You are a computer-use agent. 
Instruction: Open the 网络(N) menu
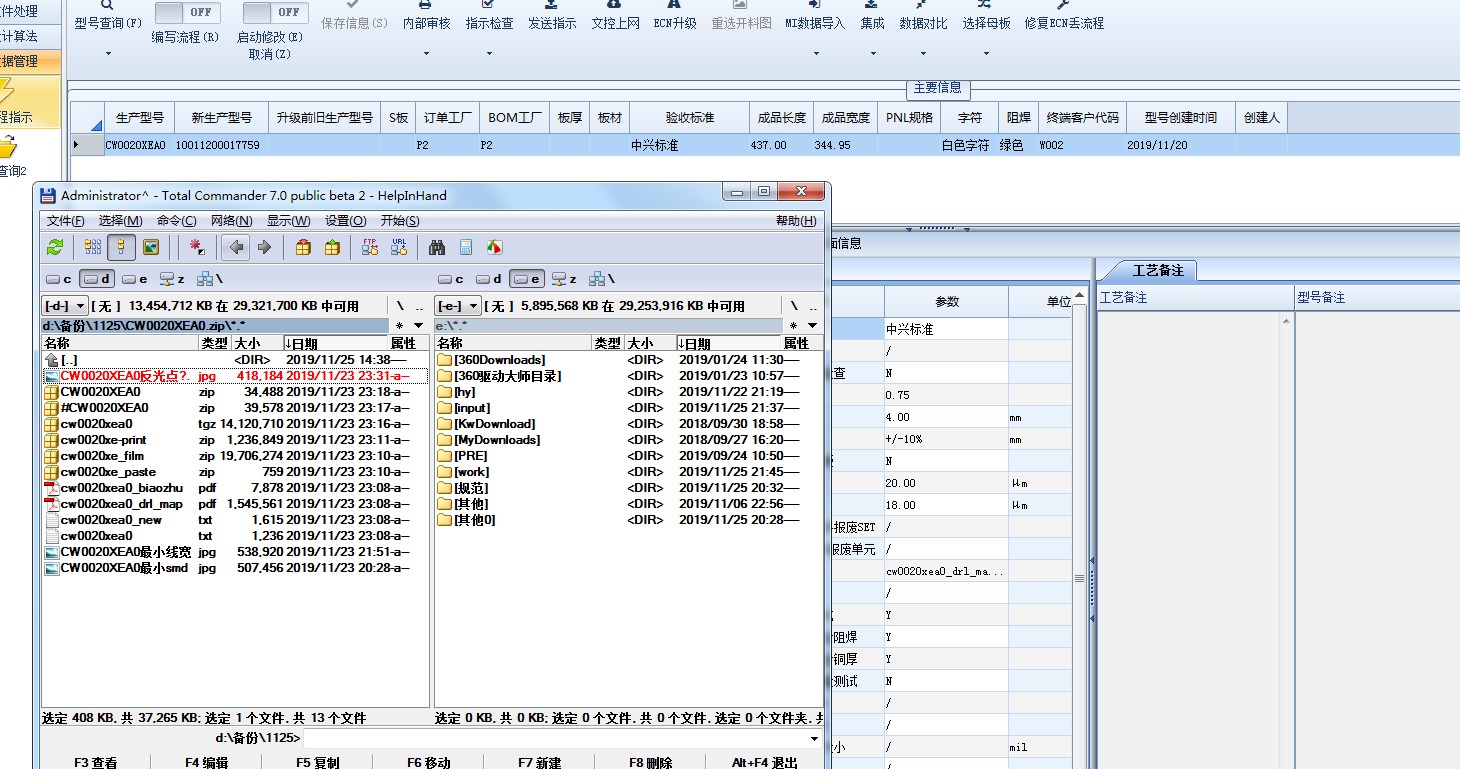pos(232,221)
